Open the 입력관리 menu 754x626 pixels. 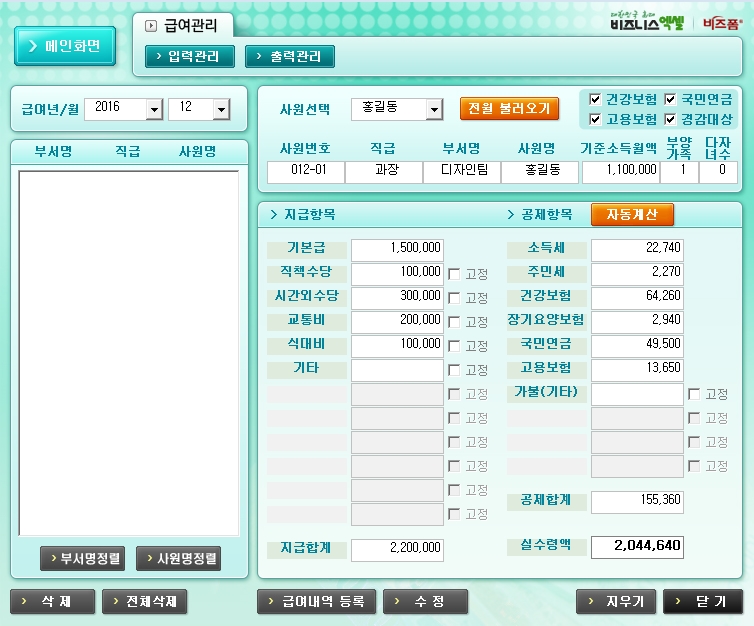189,57
